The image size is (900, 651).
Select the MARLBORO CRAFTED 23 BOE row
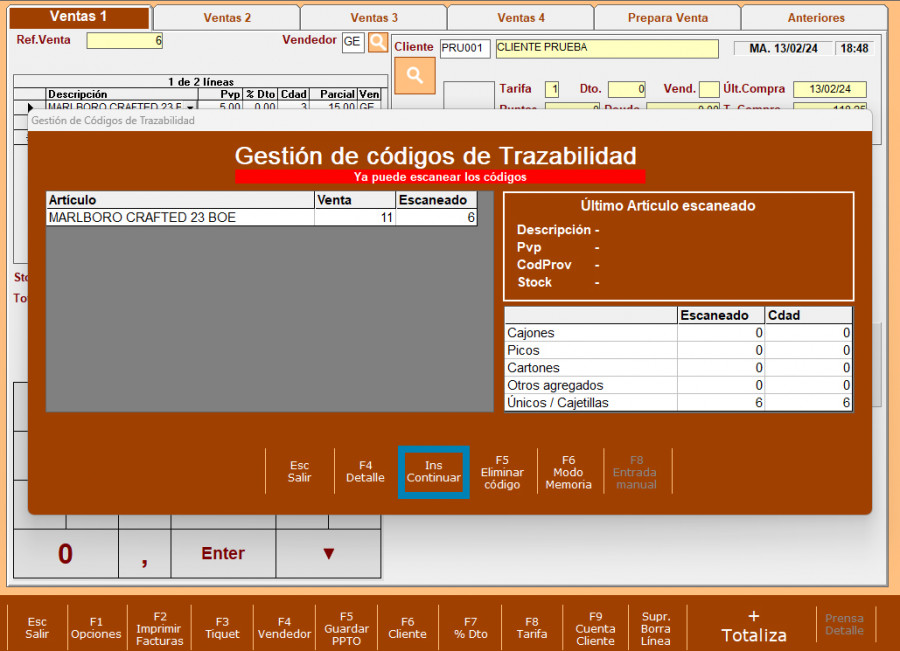(x=180, y=217)
